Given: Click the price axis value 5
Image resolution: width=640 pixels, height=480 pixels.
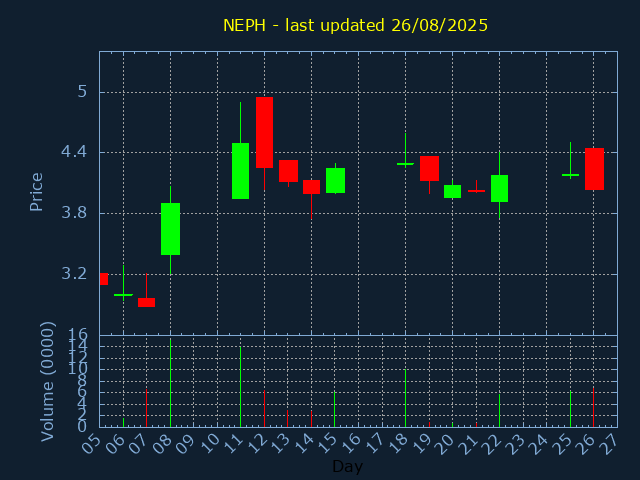Looking at the screenshot, I should tap(82, 91).
